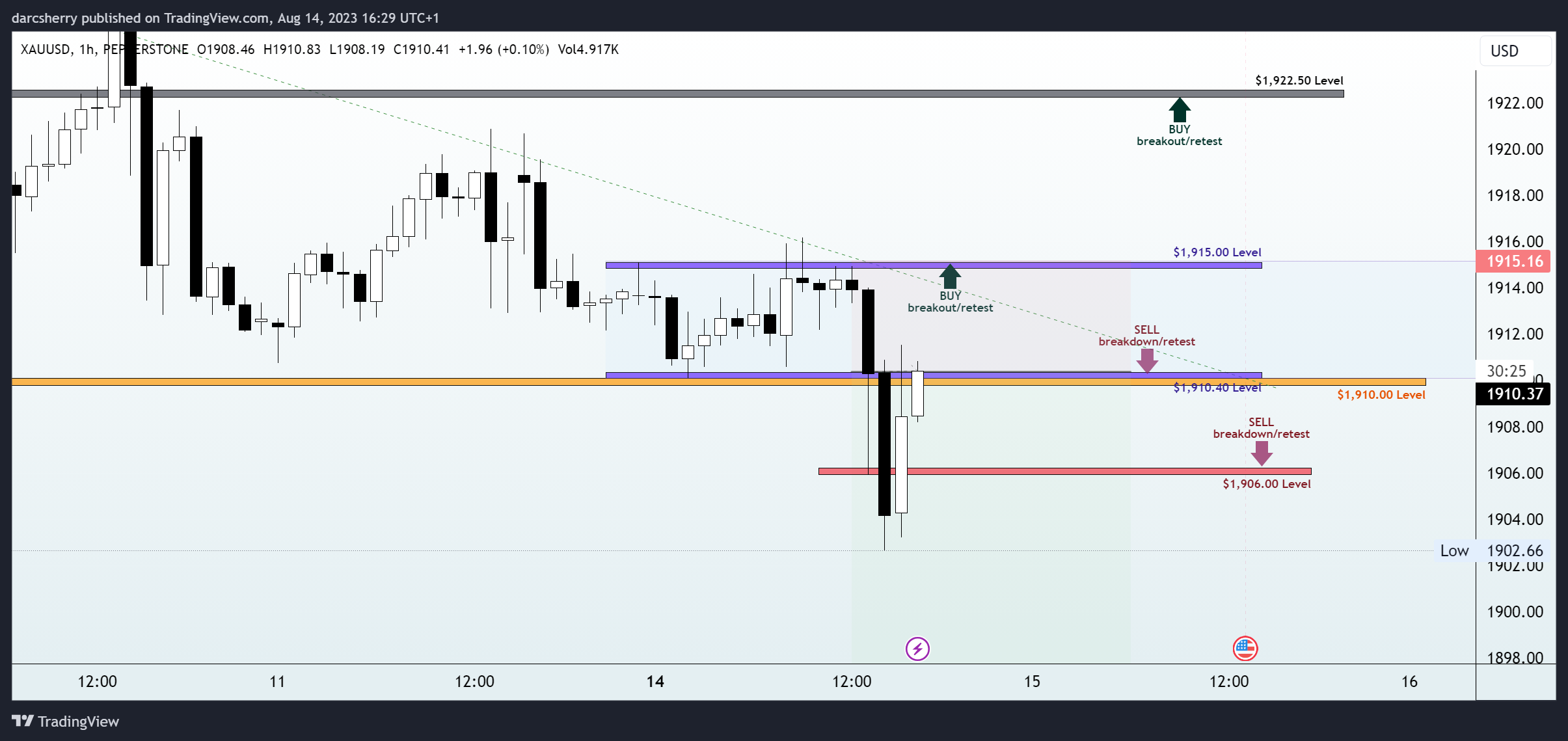
Task: Click the '$1,906.00 Level' text label
Action: (1267, 484)
